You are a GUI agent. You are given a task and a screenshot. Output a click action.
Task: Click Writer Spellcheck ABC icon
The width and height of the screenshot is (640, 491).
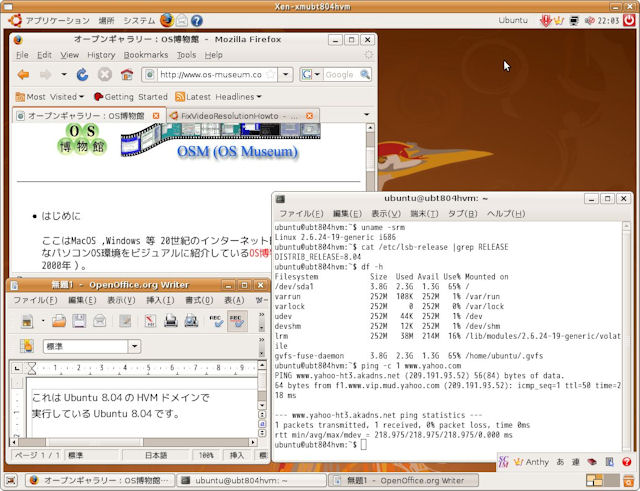(216, 321)
